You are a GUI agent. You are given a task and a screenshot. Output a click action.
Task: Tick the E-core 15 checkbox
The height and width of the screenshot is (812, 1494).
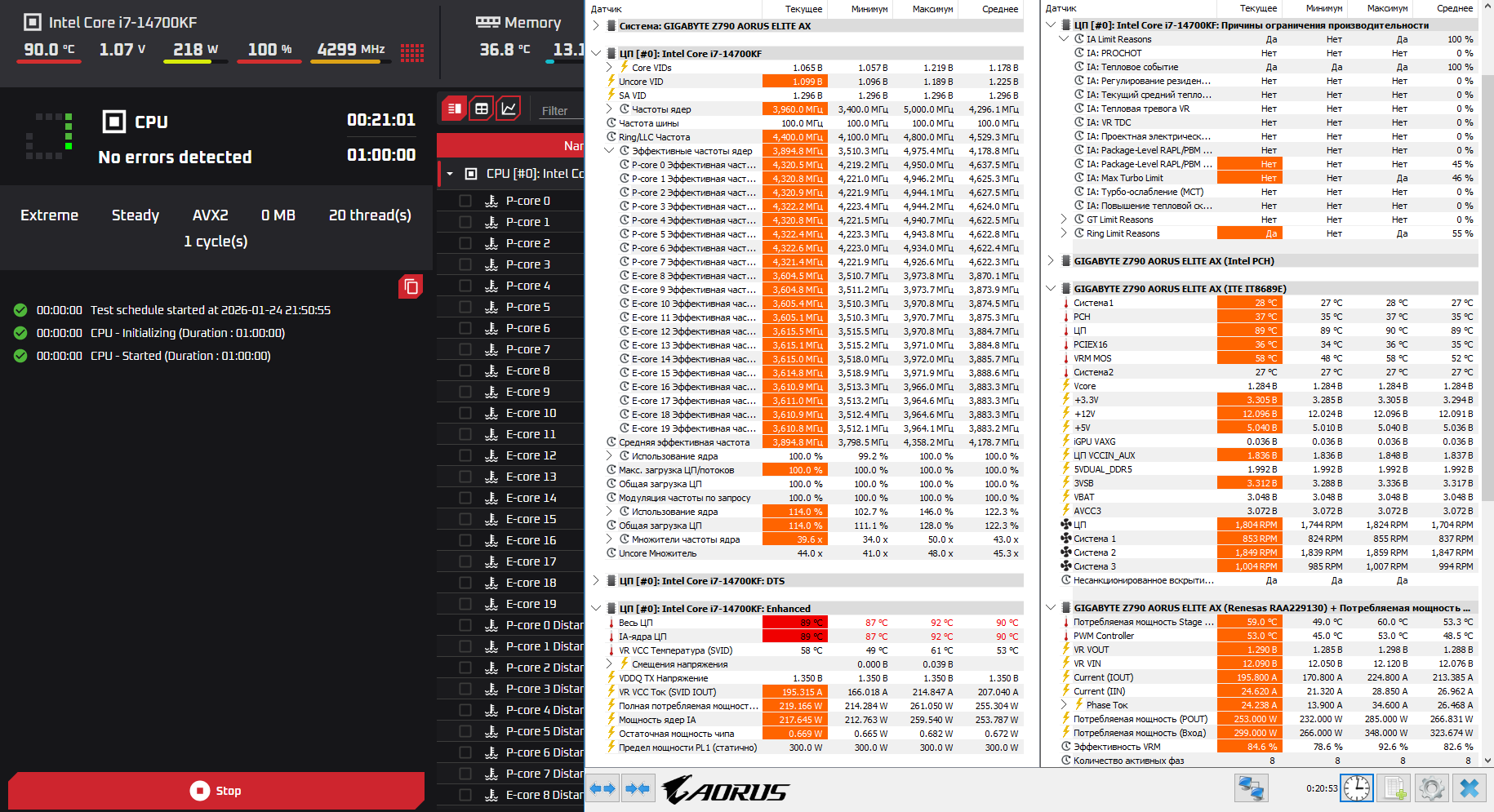pyautogui.click(x=465, y=519)
